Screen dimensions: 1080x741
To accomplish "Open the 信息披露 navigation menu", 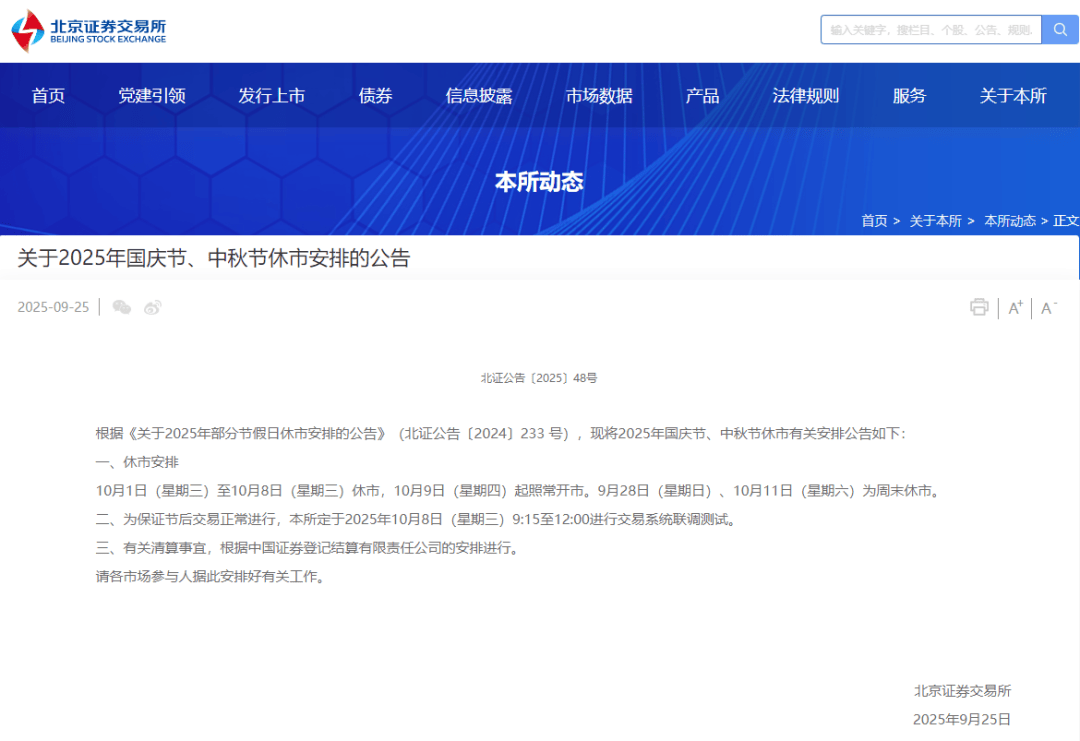I will coord(478,95).
